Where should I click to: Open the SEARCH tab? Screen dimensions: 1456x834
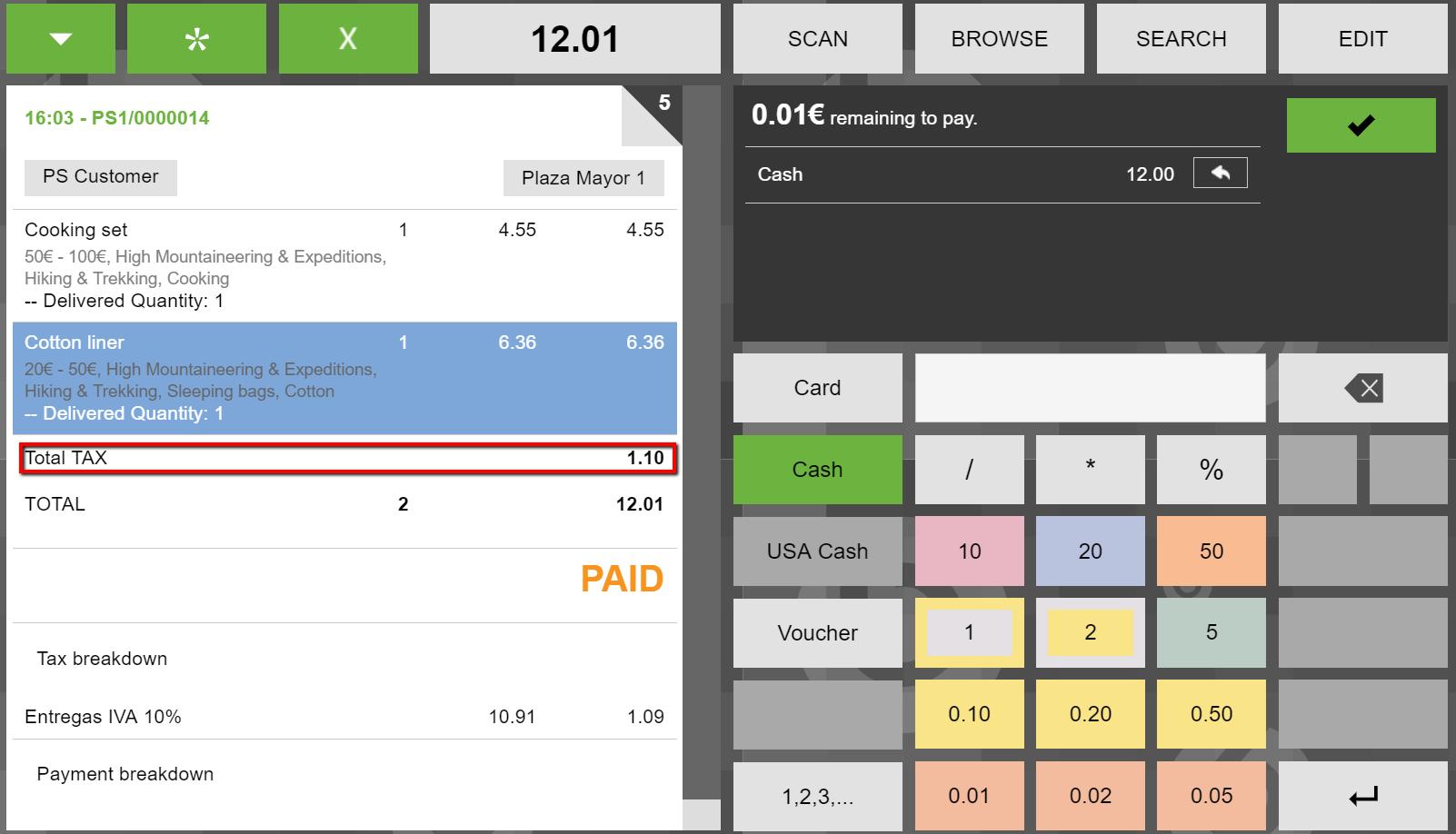pos(1181,38)
